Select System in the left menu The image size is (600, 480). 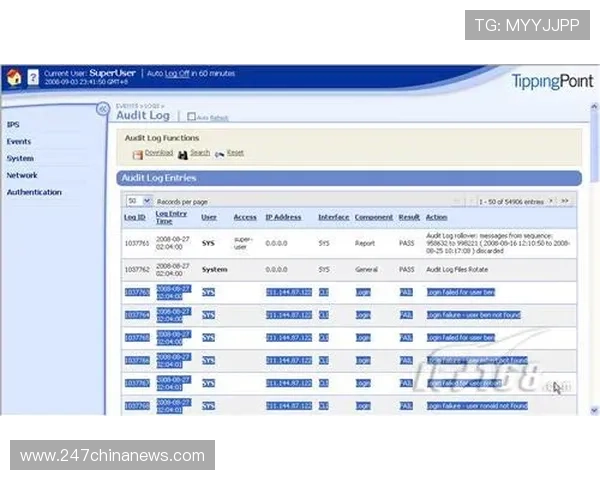[x=20, y=158]
